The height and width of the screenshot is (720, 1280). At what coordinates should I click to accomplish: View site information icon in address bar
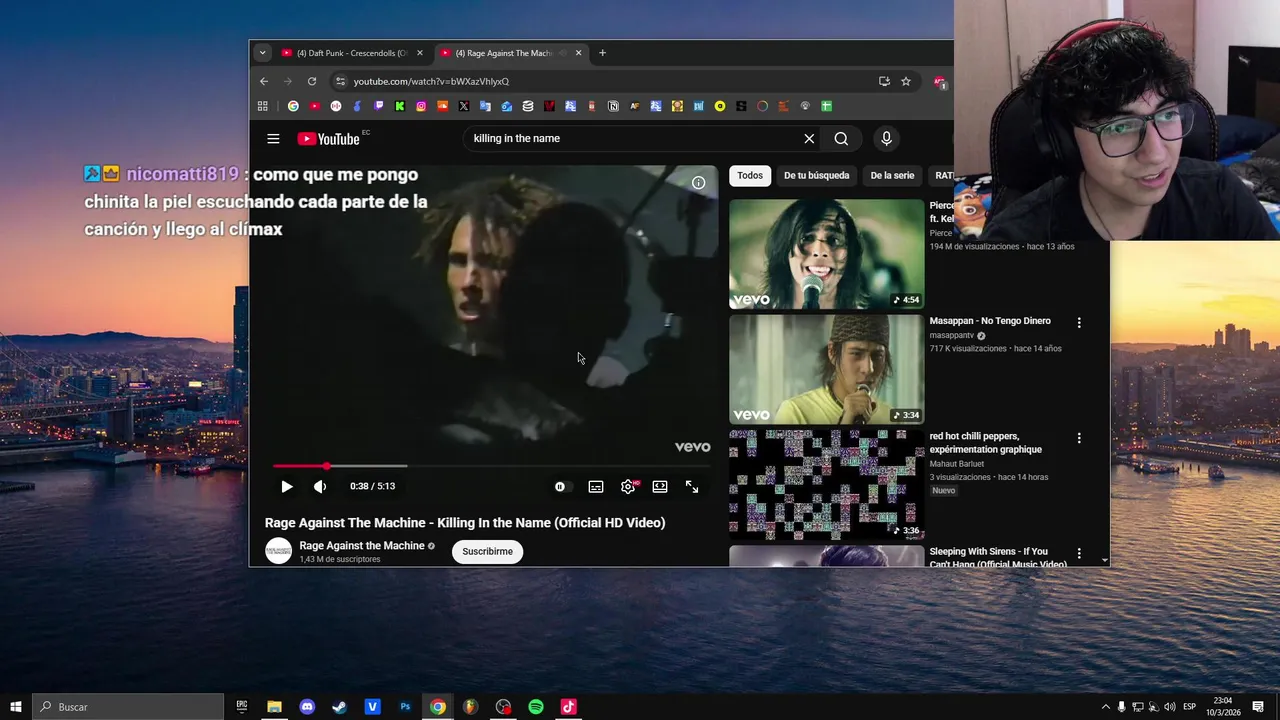(x=341, y=81)
